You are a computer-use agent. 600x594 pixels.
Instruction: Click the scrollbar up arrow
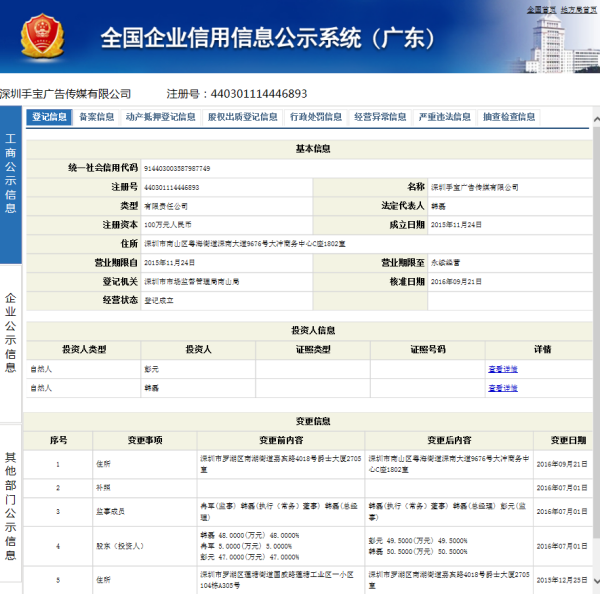[x=596, y=119]
